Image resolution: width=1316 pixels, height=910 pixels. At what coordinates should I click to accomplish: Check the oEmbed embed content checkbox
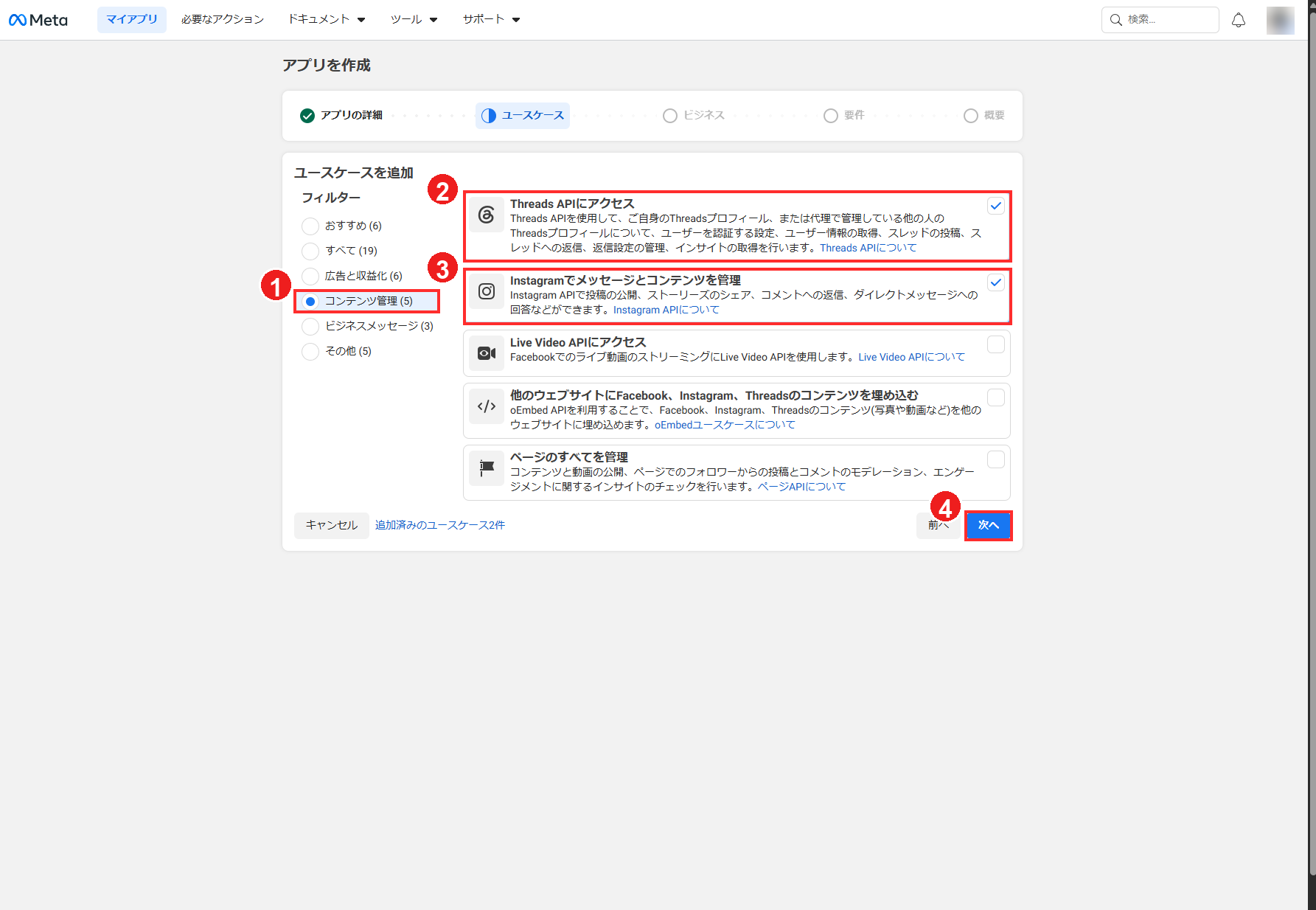[996, 397]
